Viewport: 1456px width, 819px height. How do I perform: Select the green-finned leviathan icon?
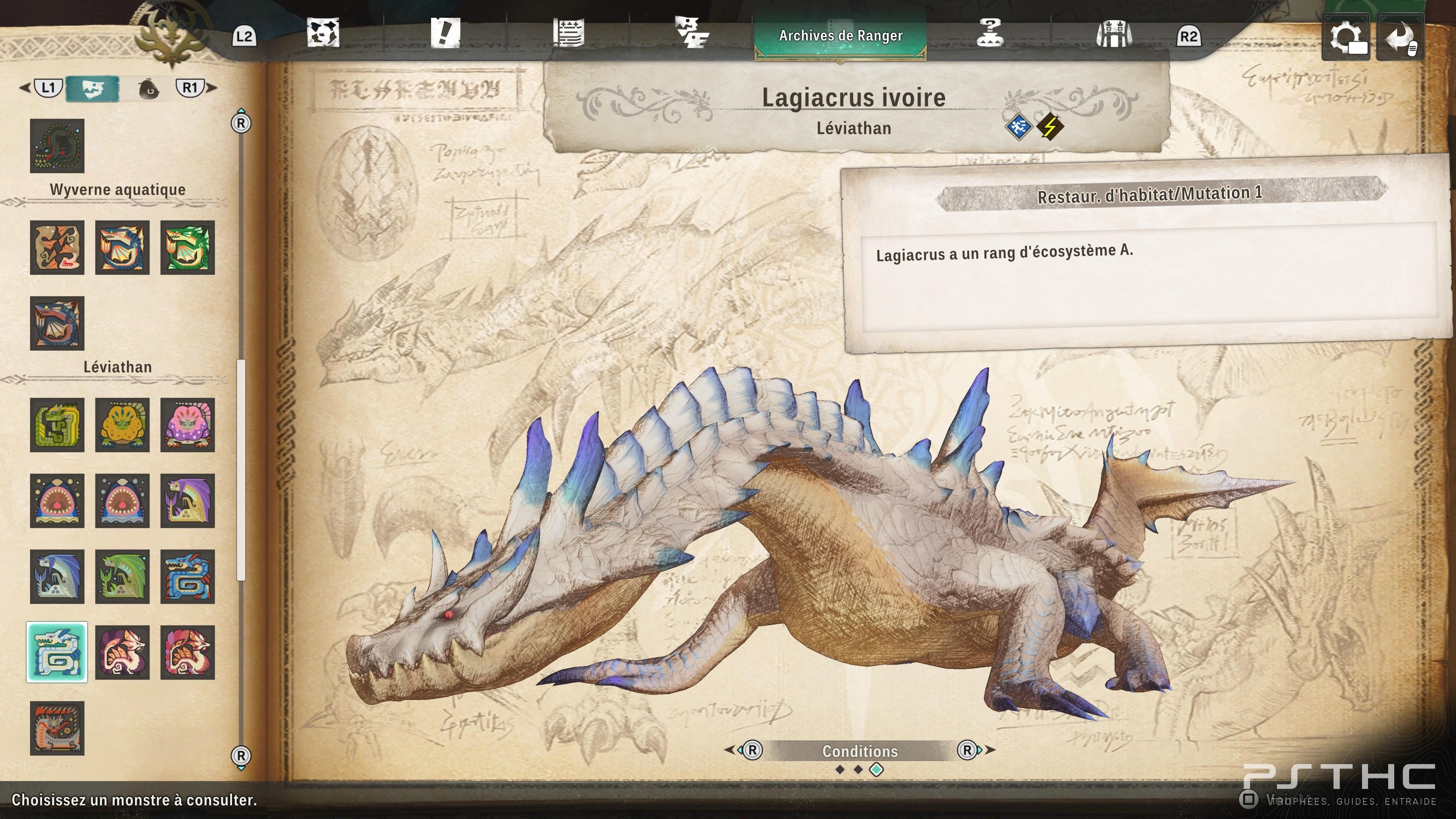[x=122, y=576]
